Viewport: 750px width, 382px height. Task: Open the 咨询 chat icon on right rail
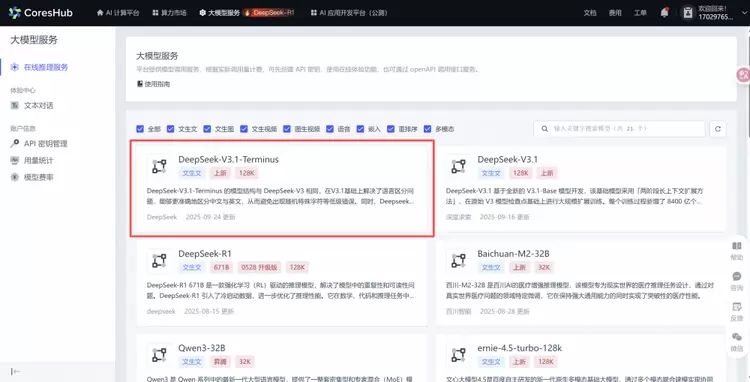click(x=737, y=281)
